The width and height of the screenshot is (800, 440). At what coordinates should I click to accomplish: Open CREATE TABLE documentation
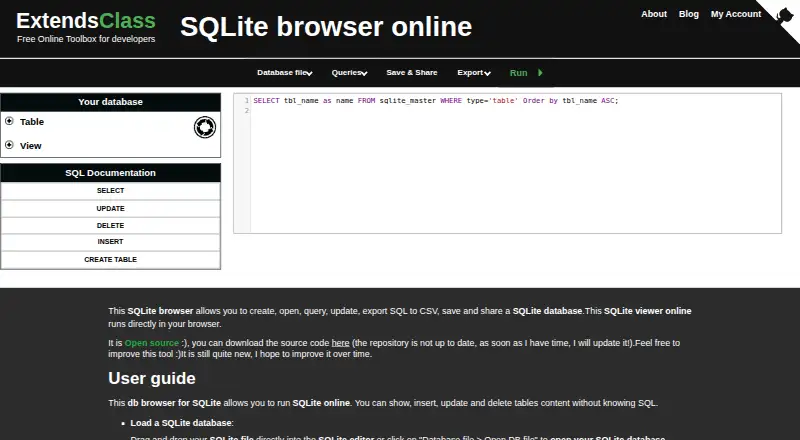pos(111,259)
